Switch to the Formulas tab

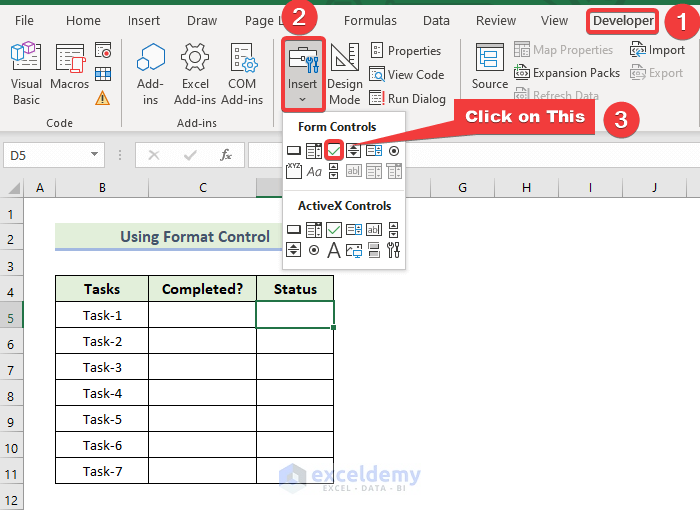coord(370,21)
